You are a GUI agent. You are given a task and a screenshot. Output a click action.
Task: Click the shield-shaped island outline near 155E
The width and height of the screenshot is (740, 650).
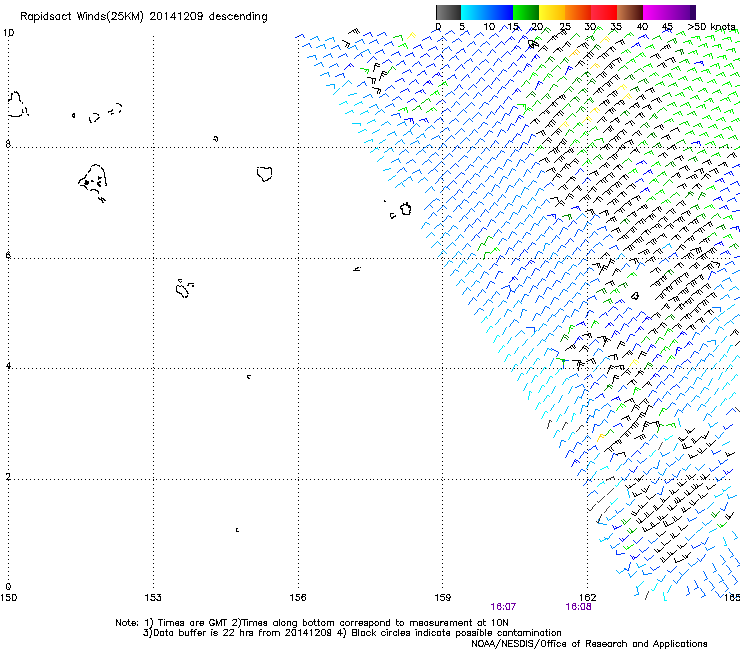pyautogui.click(x=265, y=174)
